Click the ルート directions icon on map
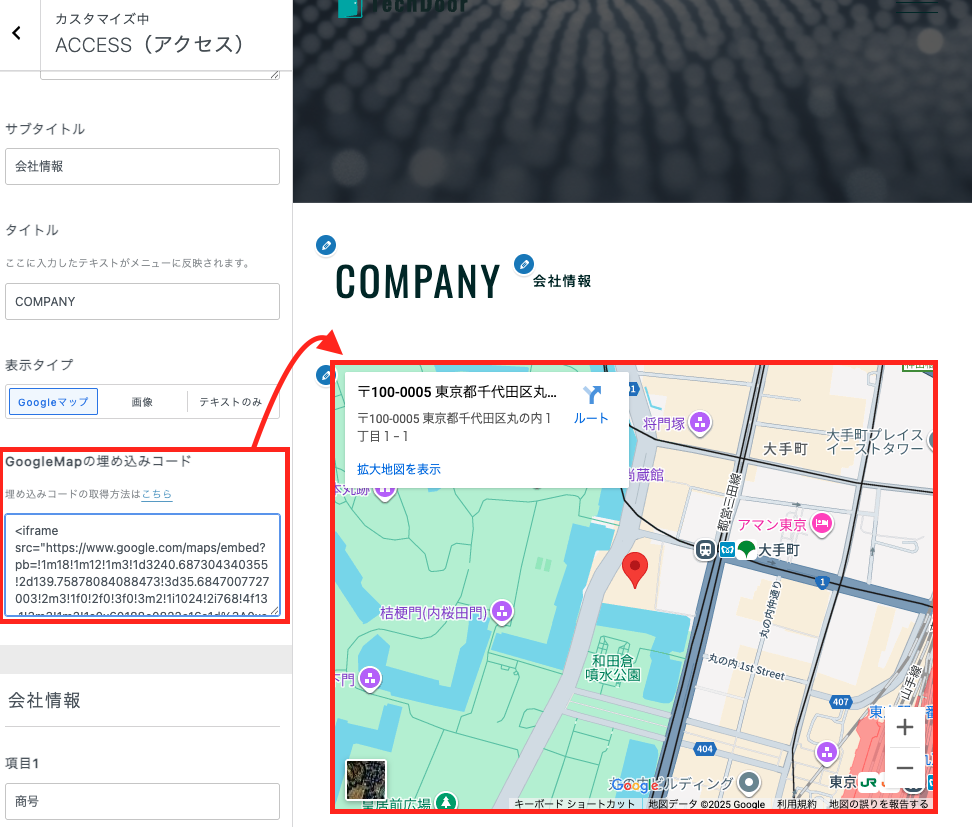The width and height of the screenshot is (972, 827). [x=591, y=397]
